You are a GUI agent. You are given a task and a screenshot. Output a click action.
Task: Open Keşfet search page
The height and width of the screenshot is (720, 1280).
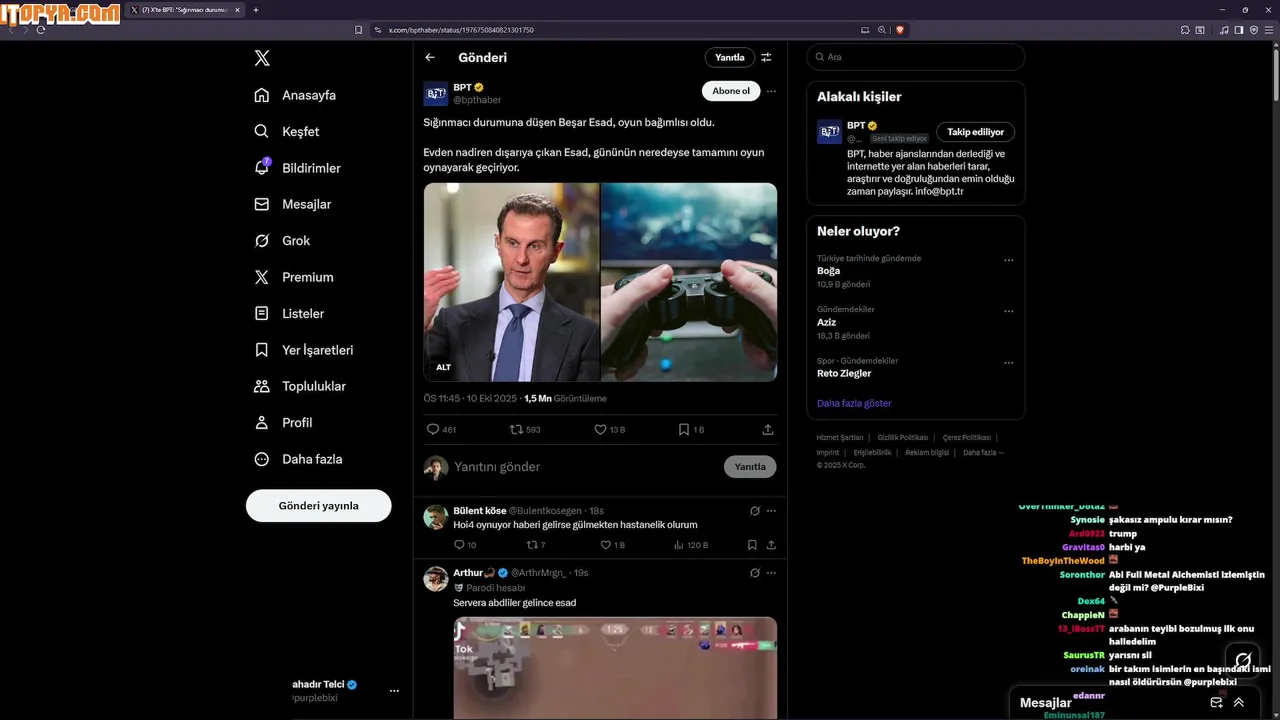coord(287,131)
